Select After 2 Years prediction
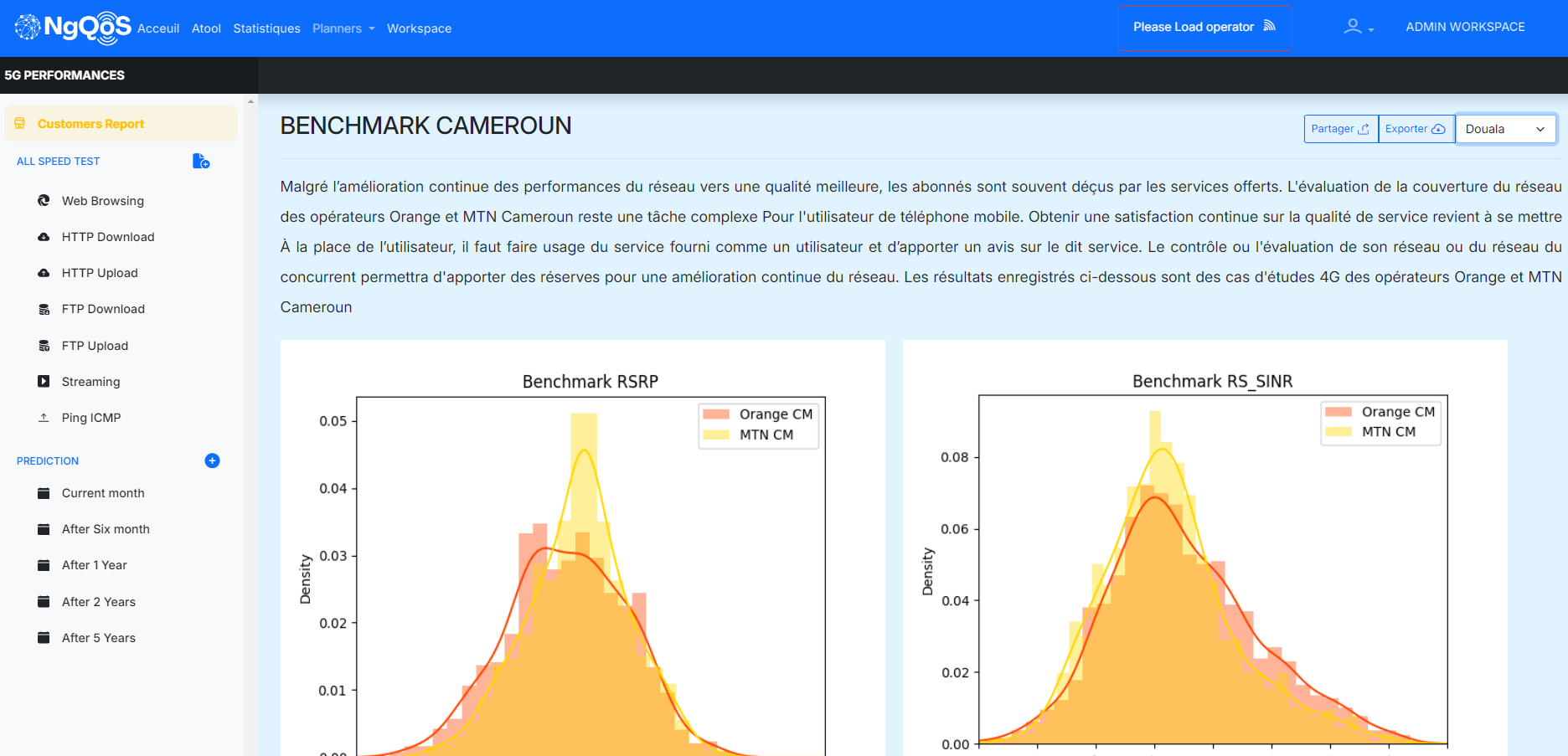Screen dimensions: 1568x756 coord(99,602)
